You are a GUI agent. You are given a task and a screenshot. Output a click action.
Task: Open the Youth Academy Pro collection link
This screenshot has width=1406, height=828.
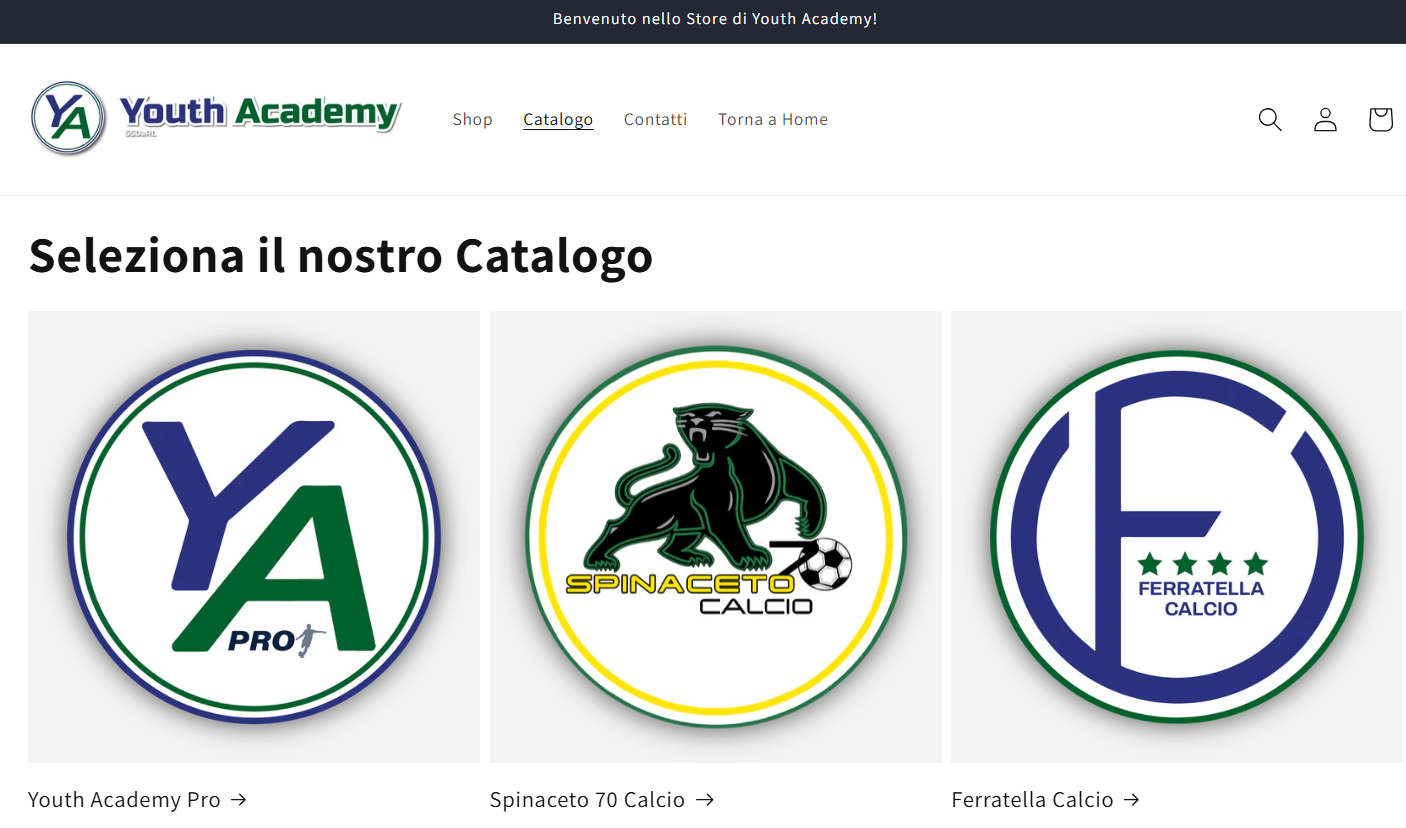coord(124,799)
